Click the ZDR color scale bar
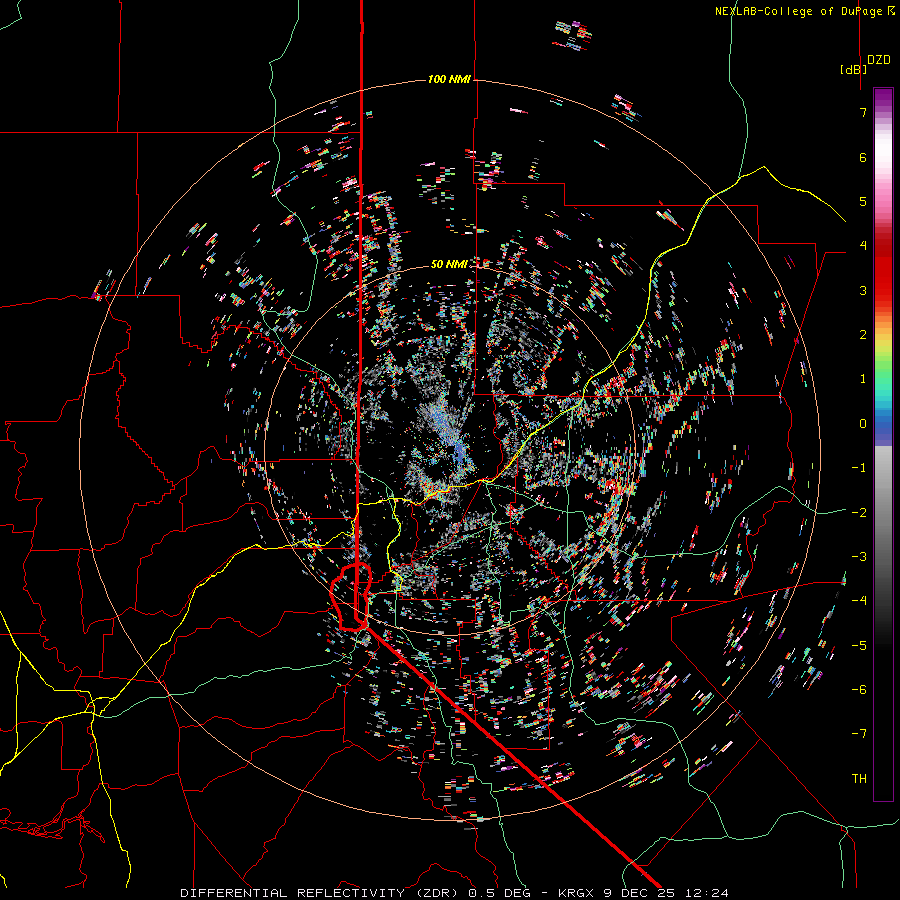 coord(883,444)
